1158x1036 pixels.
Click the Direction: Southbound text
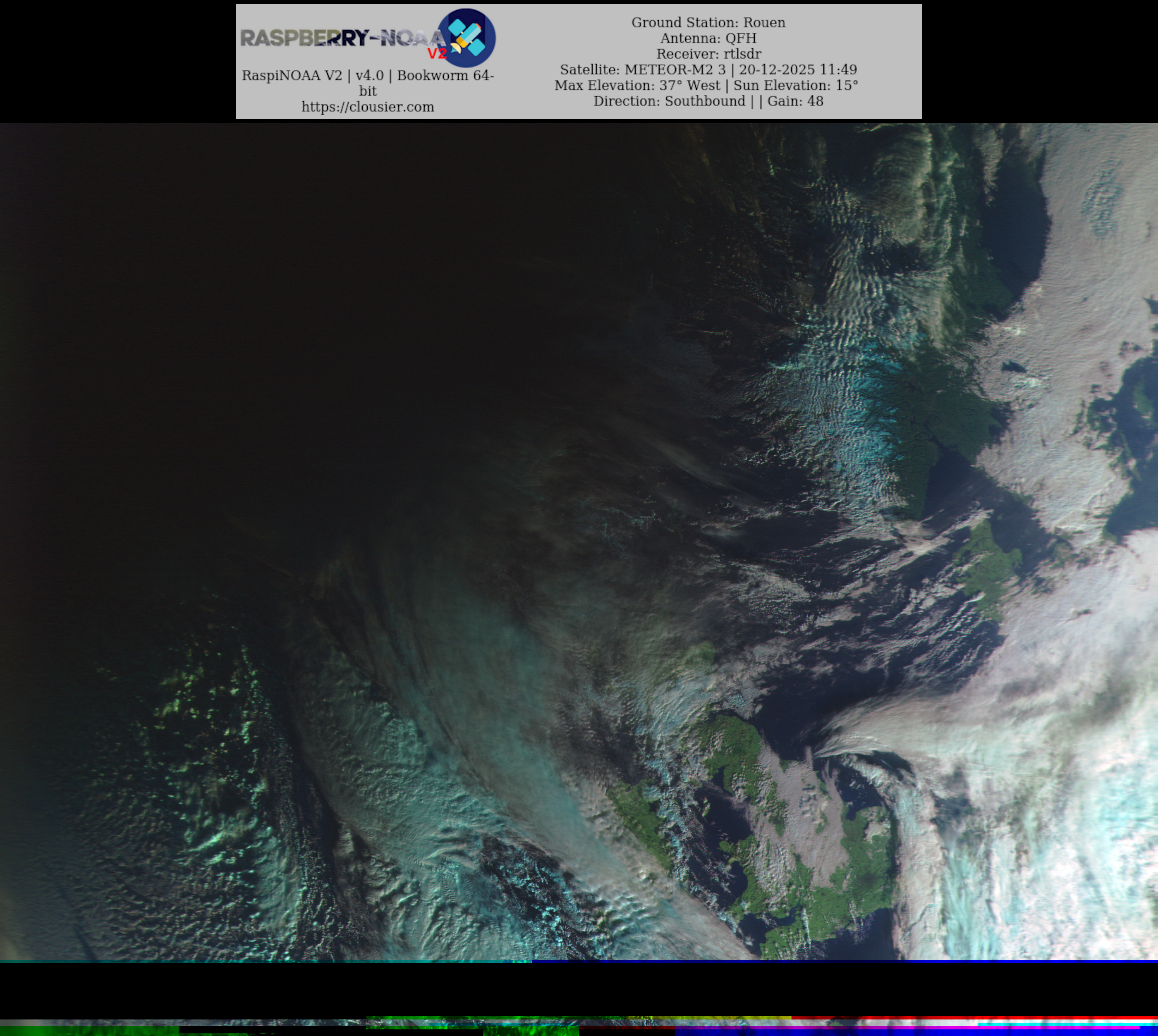click(x=669, y=101)
